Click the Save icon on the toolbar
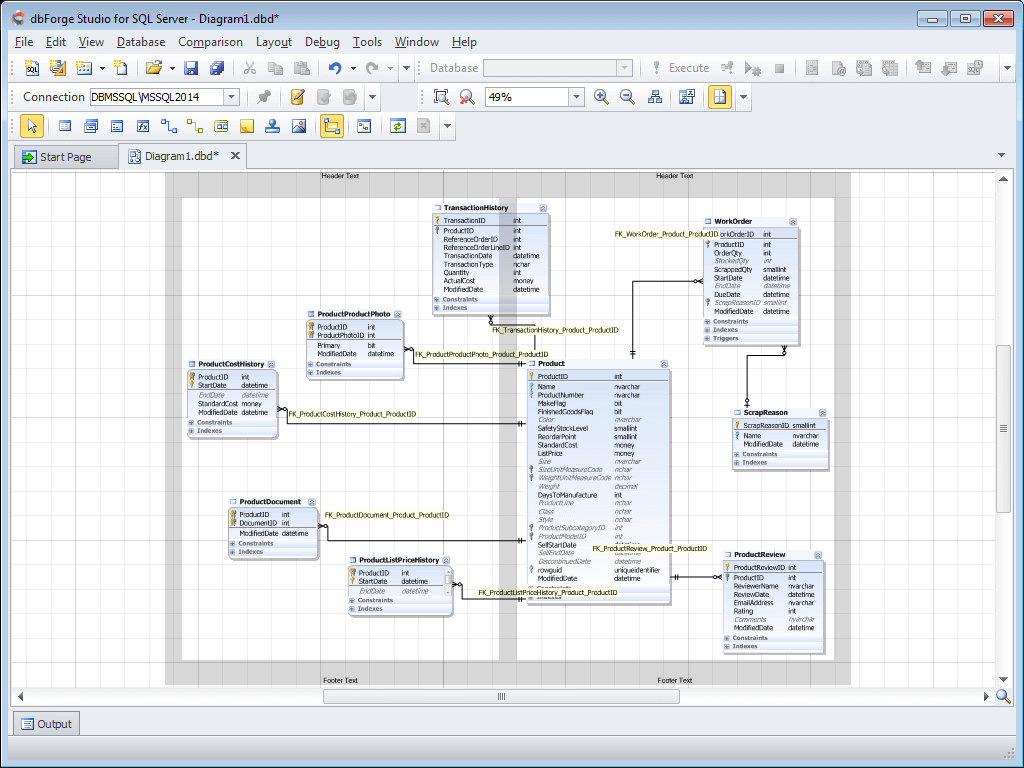This screenshot has width=1024, height=768. 191,68
